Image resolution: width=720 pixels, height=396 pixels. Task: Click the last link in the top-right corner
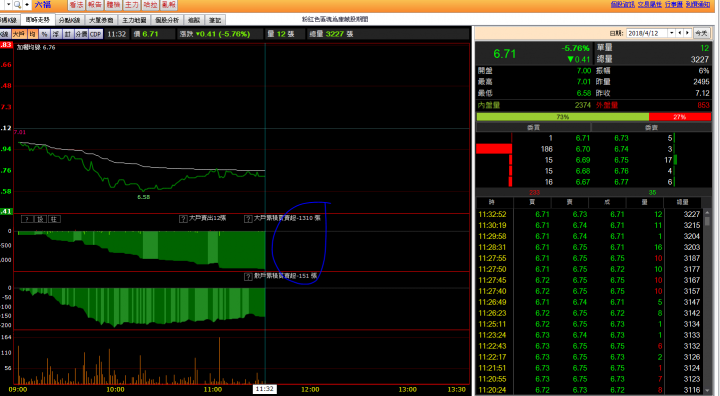click(698, 4)
